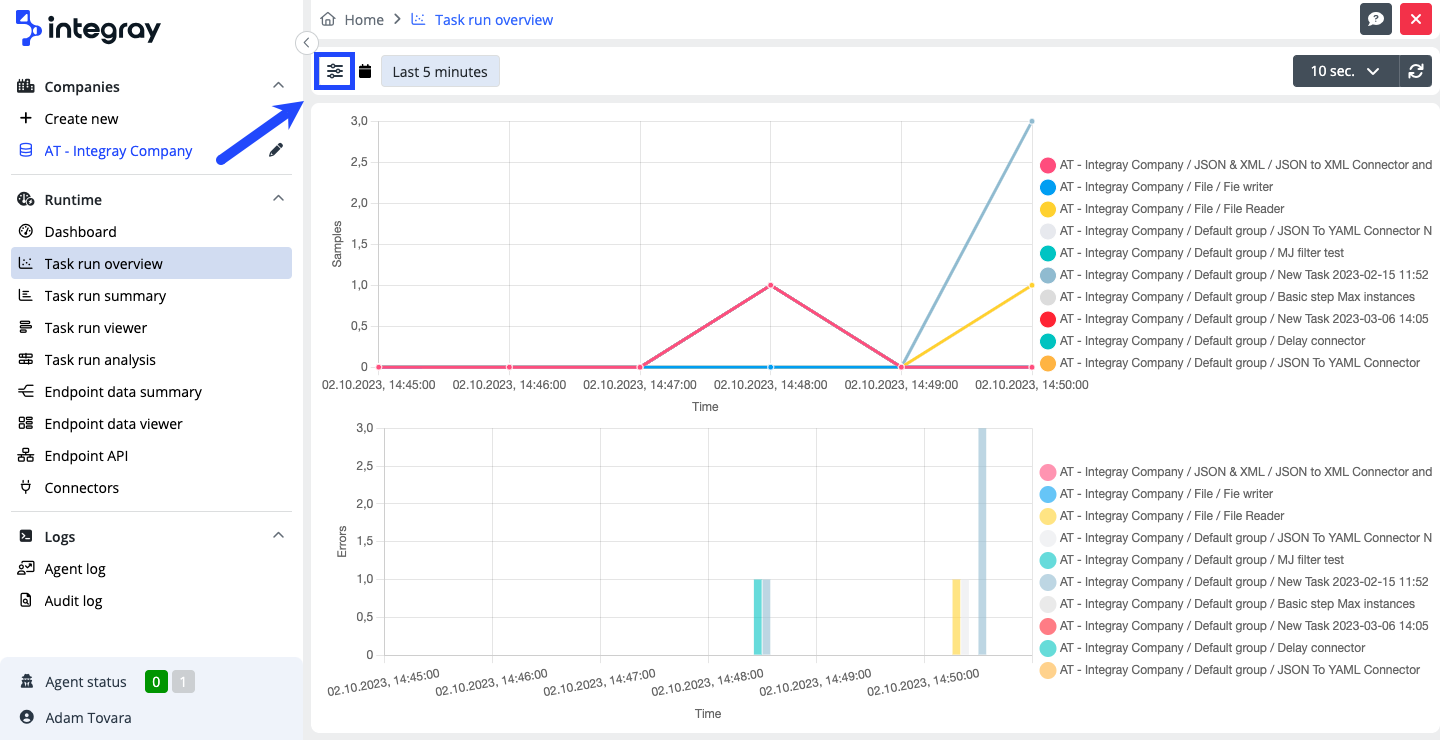The image size is (1440, 740).
Task: Toggle MJ filter test series in Errors legend
Action: tap(1048, 560)
